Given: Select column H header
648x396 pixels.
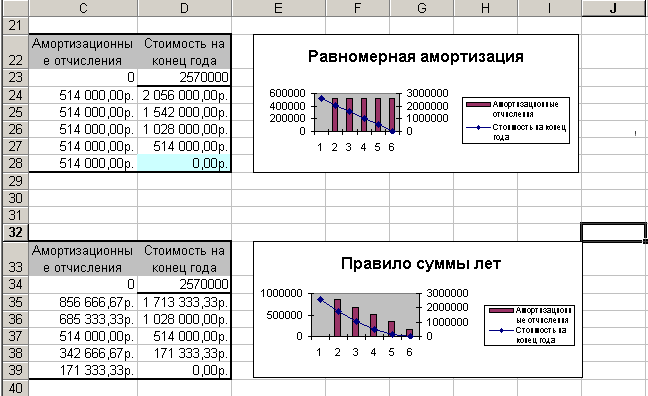Looking at the screenshot, I should pos(486,8).
